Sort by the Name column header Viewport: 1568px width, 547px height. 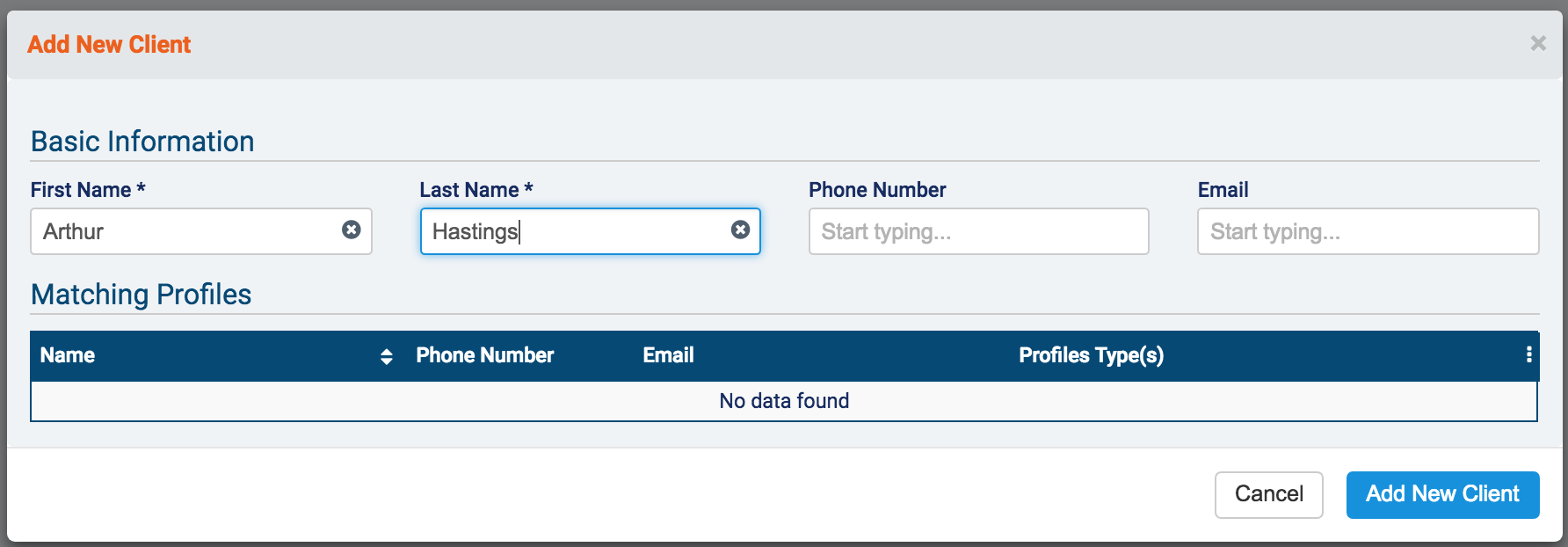point(68,355)
